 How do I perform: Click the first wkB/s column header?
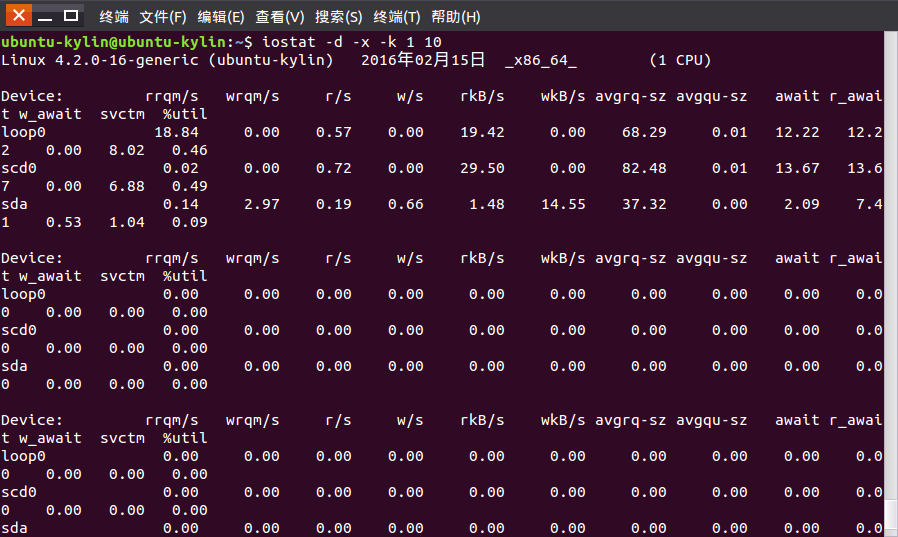click(x=563, y=96)
